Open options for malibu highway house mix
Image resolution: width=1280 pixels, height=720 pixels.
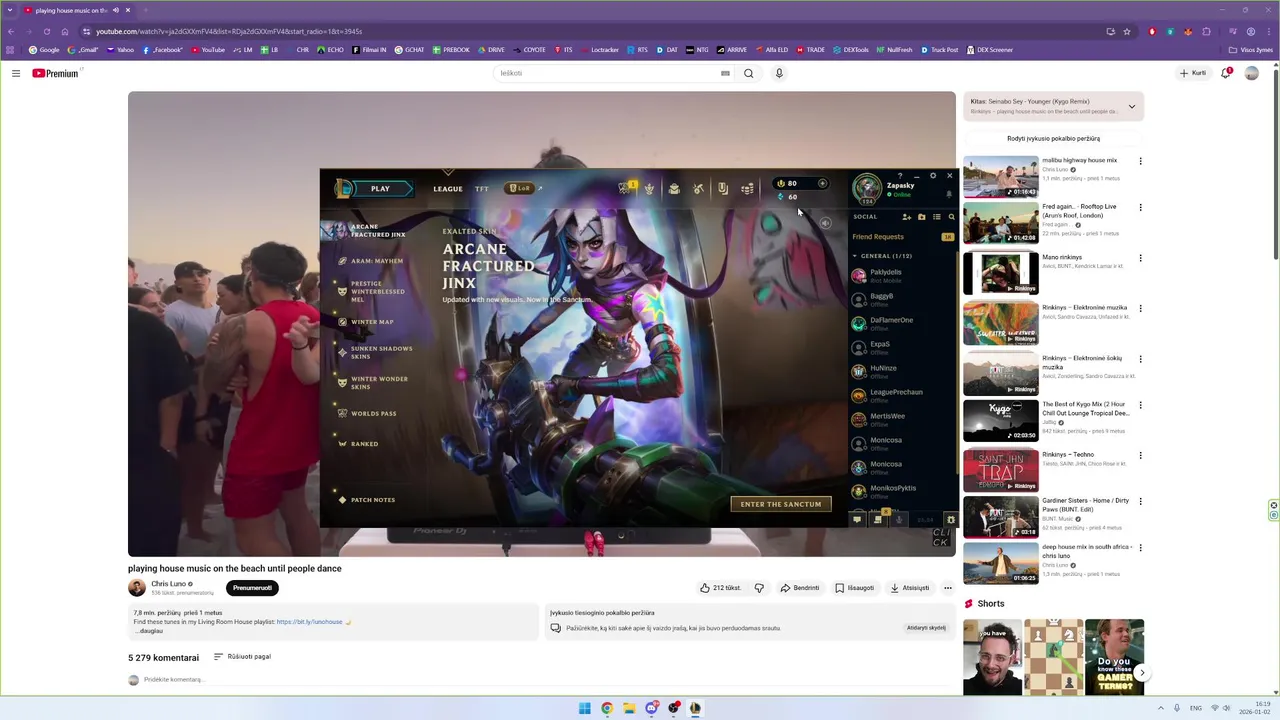pos(1140,161)
